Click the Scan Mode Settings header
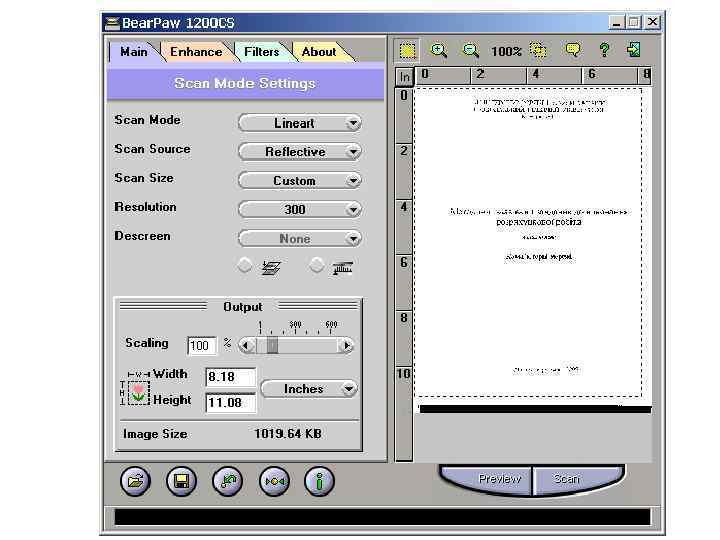 click(245, 83)
